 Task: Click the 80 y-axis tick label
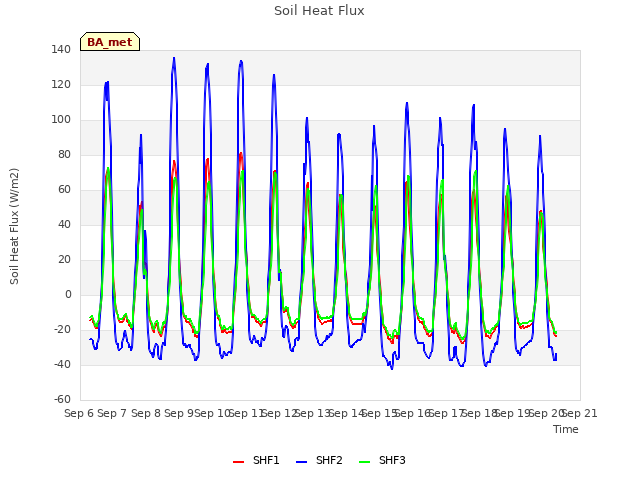(x=64, y=155)
